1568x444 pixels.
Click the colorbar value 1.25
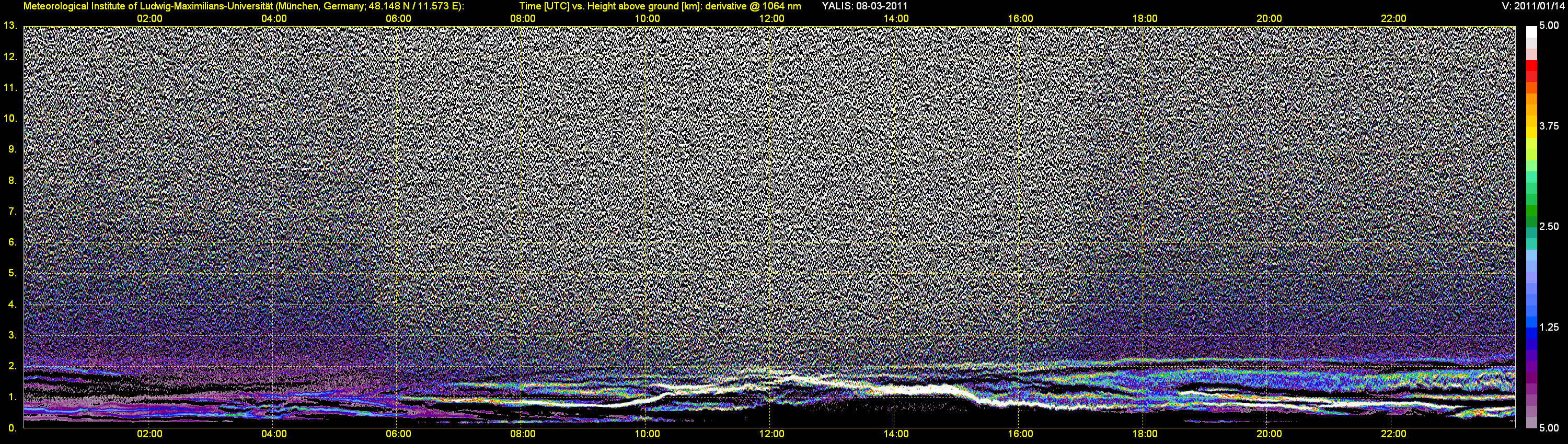[1549, 327]
